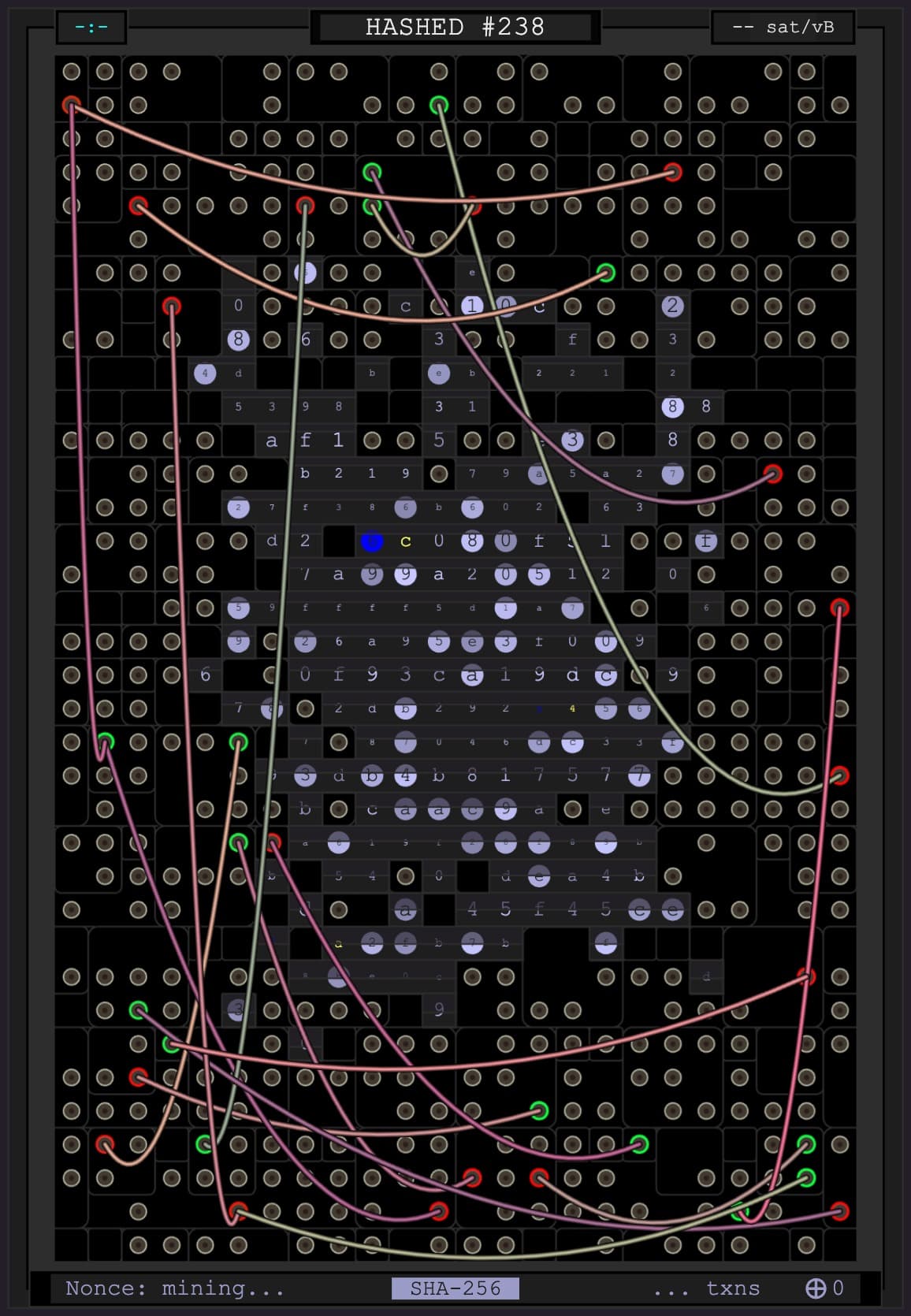Click the solid blue circle in the hash grid
Viewport: 911px width, 1316px height.
(372, 541)
